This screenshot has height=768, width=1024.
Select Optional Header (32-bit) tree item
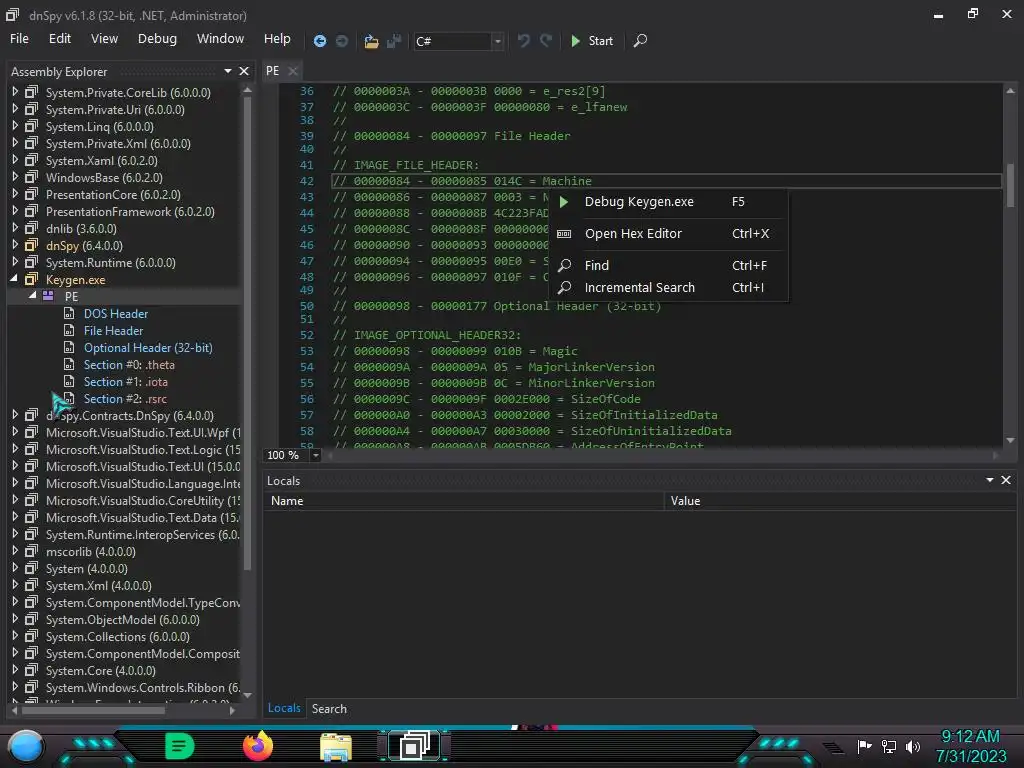[148, 347]
